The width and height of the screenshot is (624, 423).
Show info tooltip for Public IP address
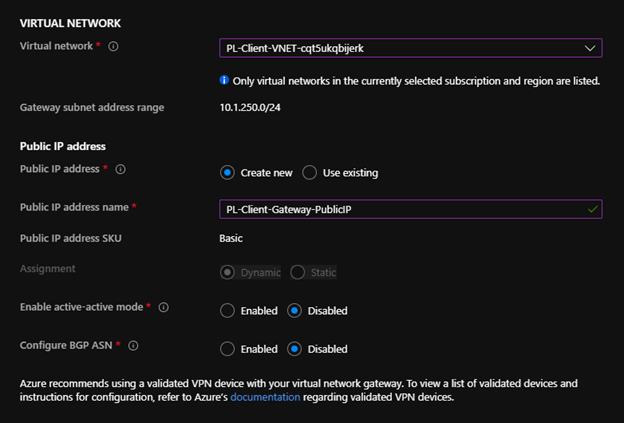click(x=121, y=170)
